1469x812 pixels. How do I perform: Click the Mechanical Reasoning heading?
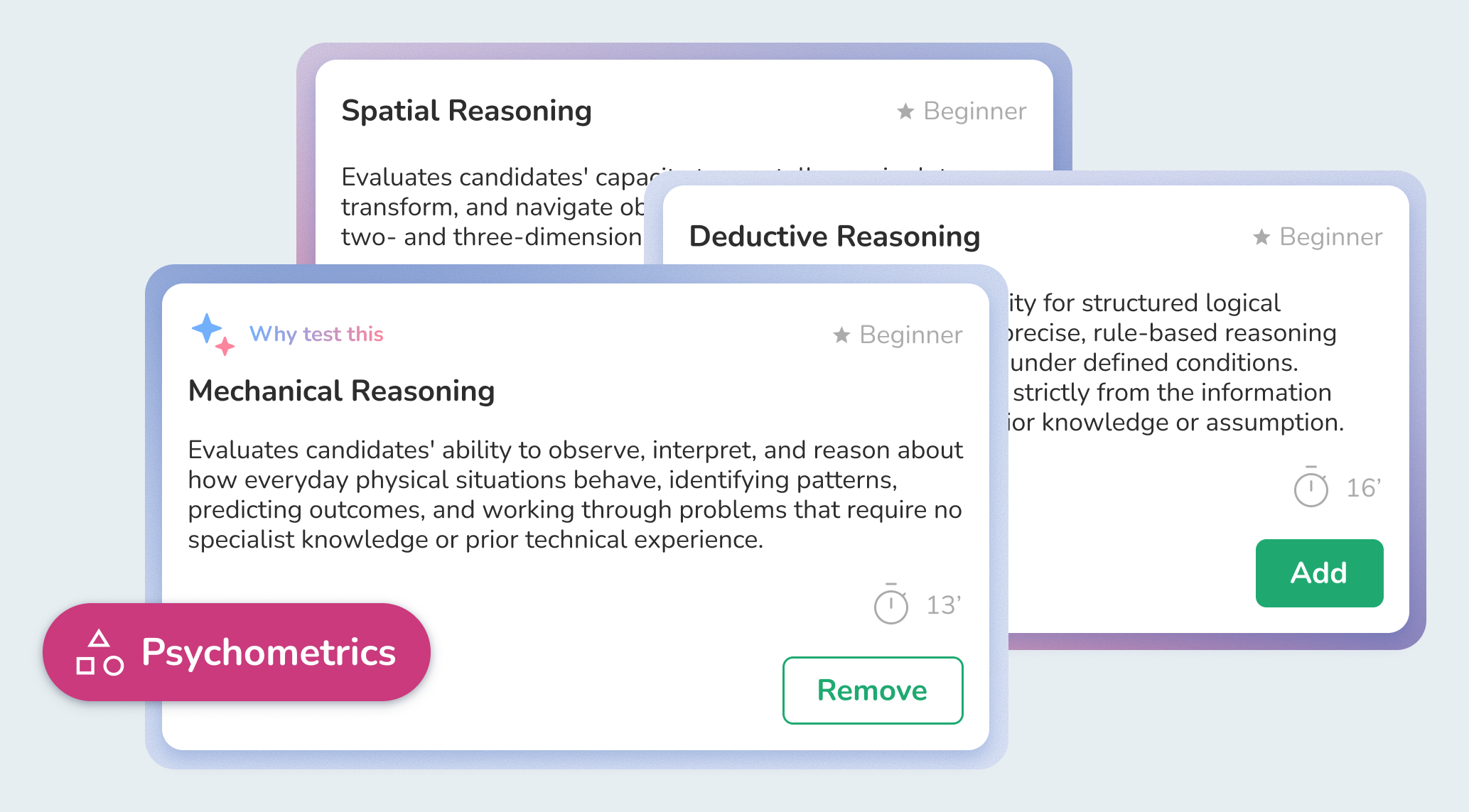[x=341, y=391]
